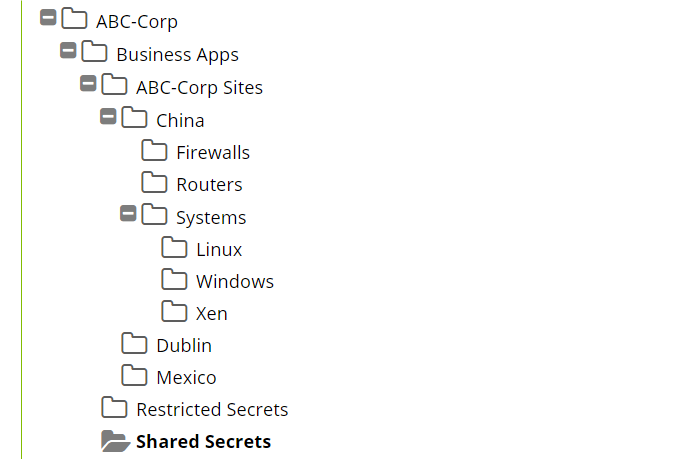The width and height of the screenshot is (696, 459).
Task: Click the Firewalls folder icon
Action: (154, 150)
